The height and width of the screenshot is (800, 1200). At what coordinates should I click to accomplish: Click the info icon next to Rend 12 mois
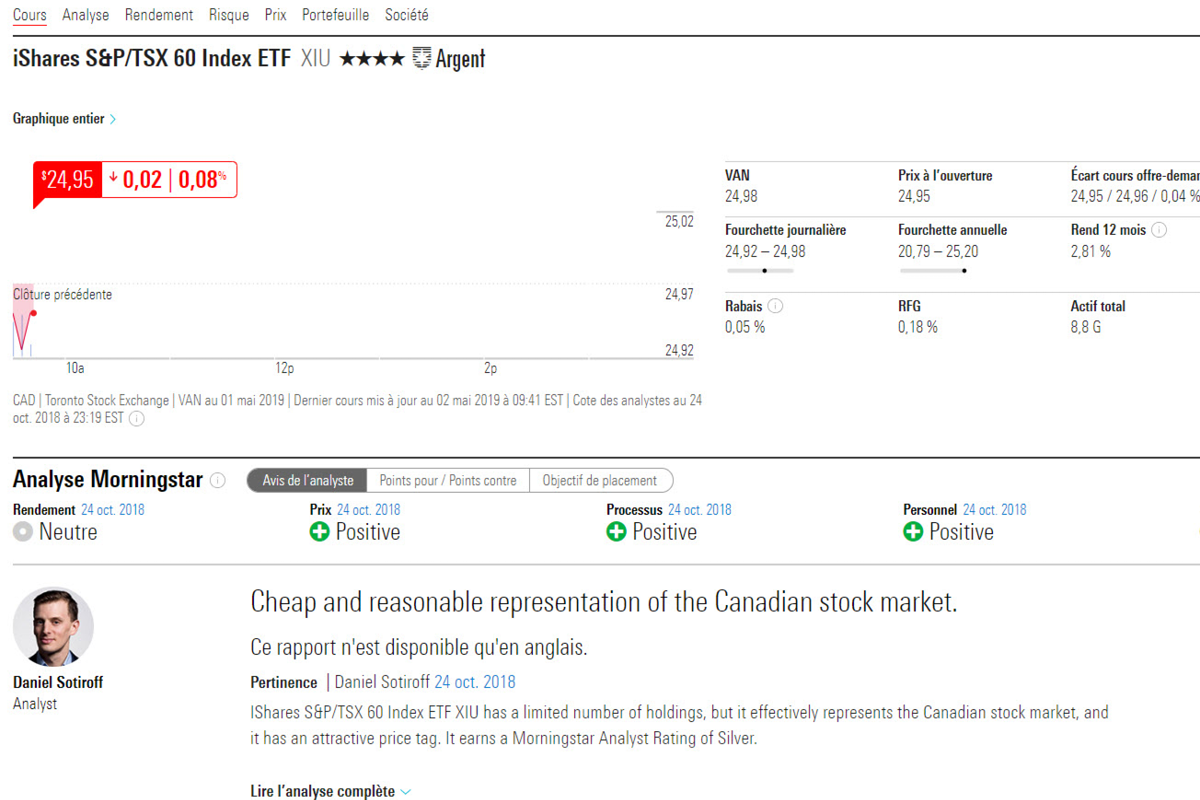pyautogui.click(x=1159, y=230)
